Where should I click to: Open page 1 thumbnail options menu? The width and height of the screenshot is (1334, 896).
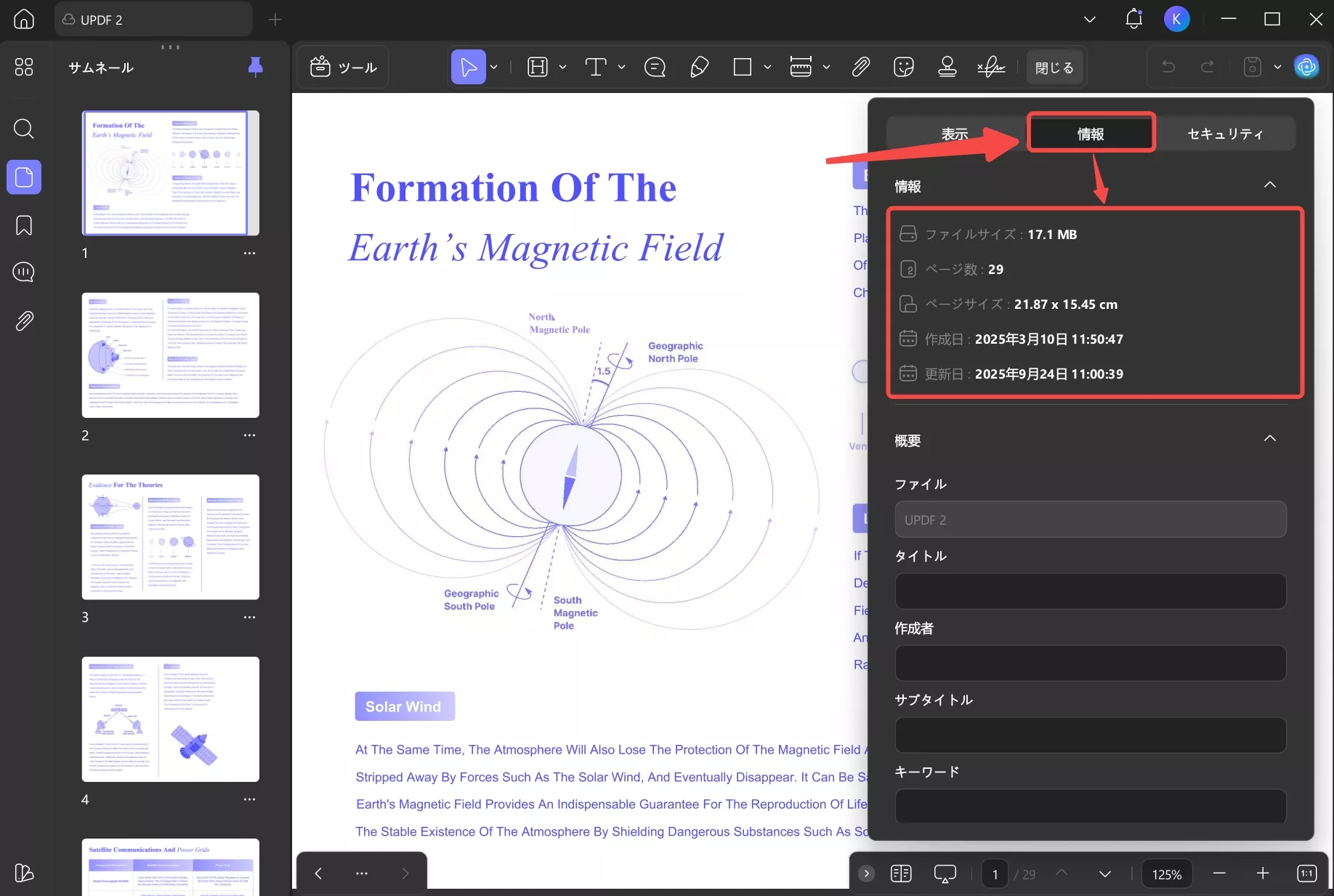pyautogui.click(x=249, y=254)
